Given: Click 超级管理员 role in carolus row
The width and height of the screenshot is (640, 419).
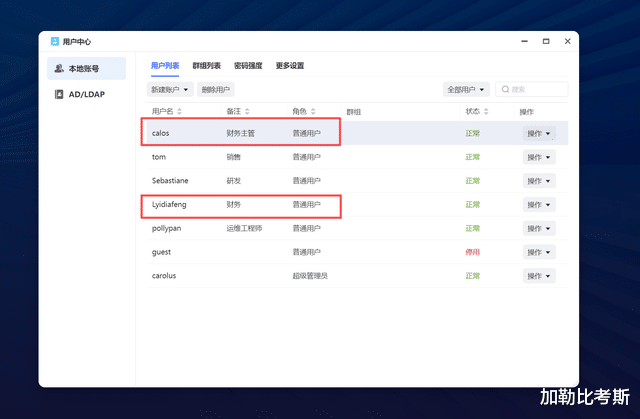Looking at the screenshot, I should pyautogui.click(x=310, y=276).
